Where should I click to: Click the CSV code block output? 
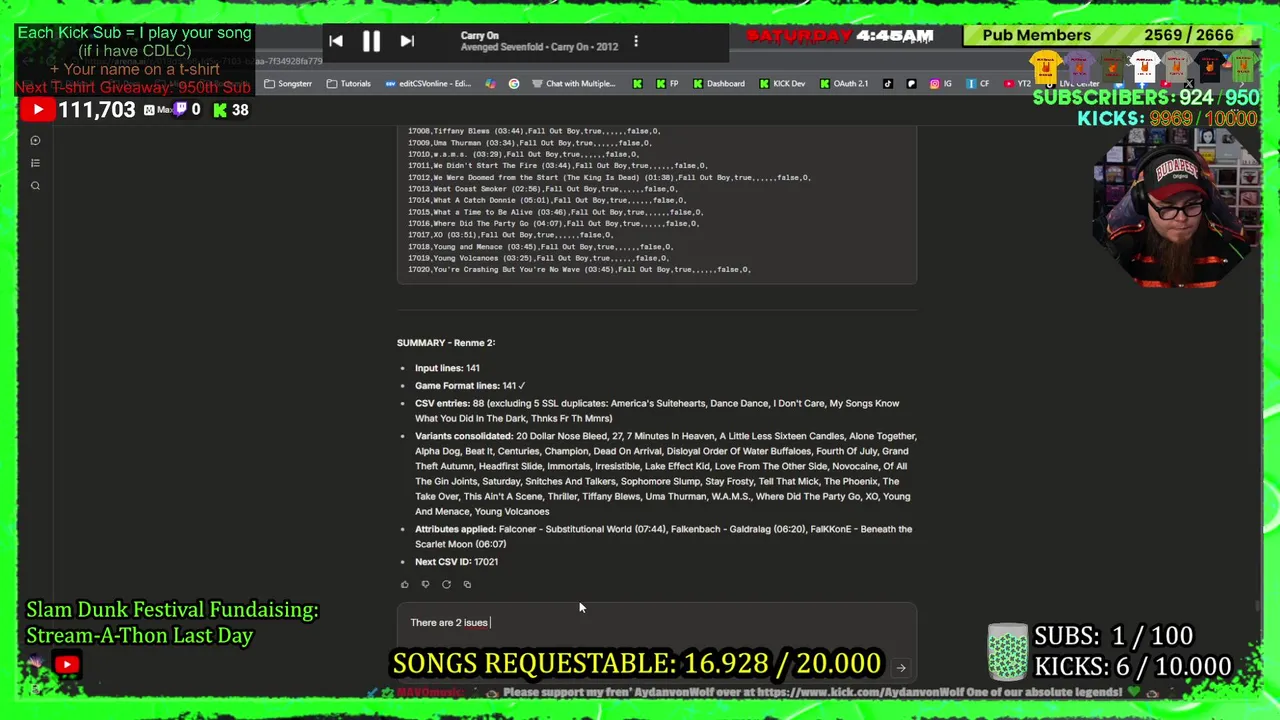656,204
